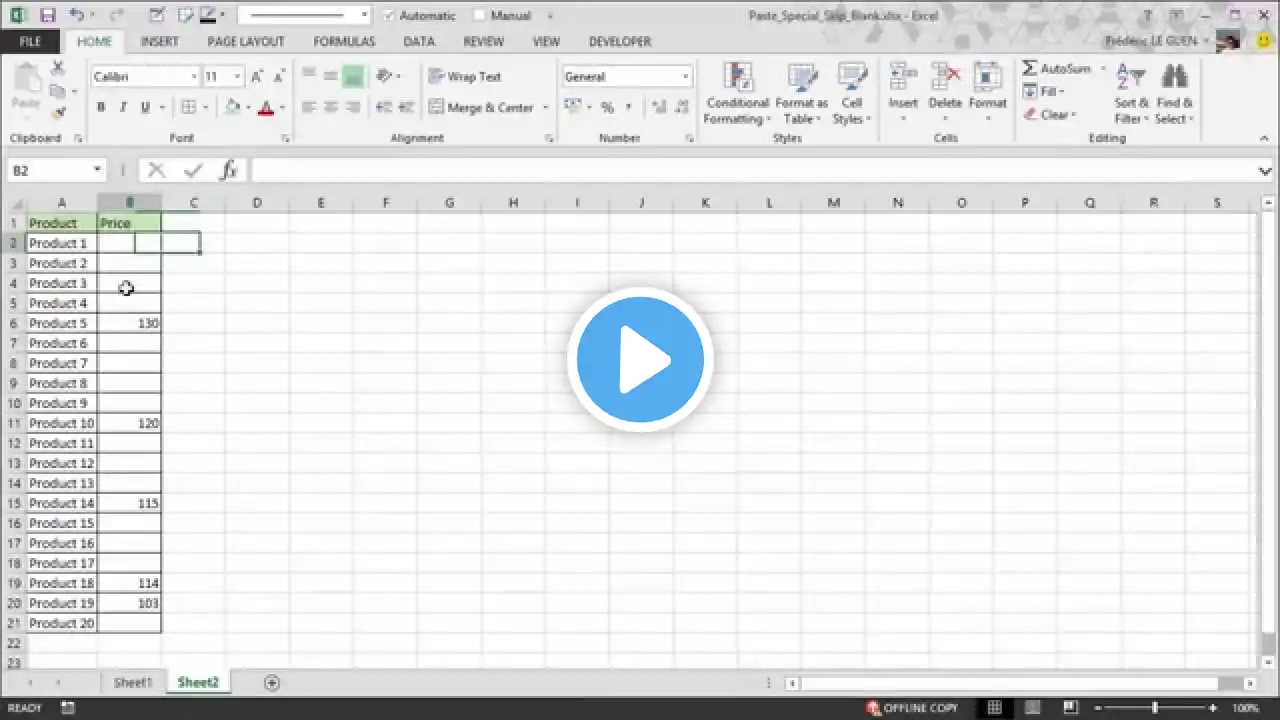Screen dimensions: 1280x720
Task: Switch to the Sheet1 tab
Action: pos(133,683)
